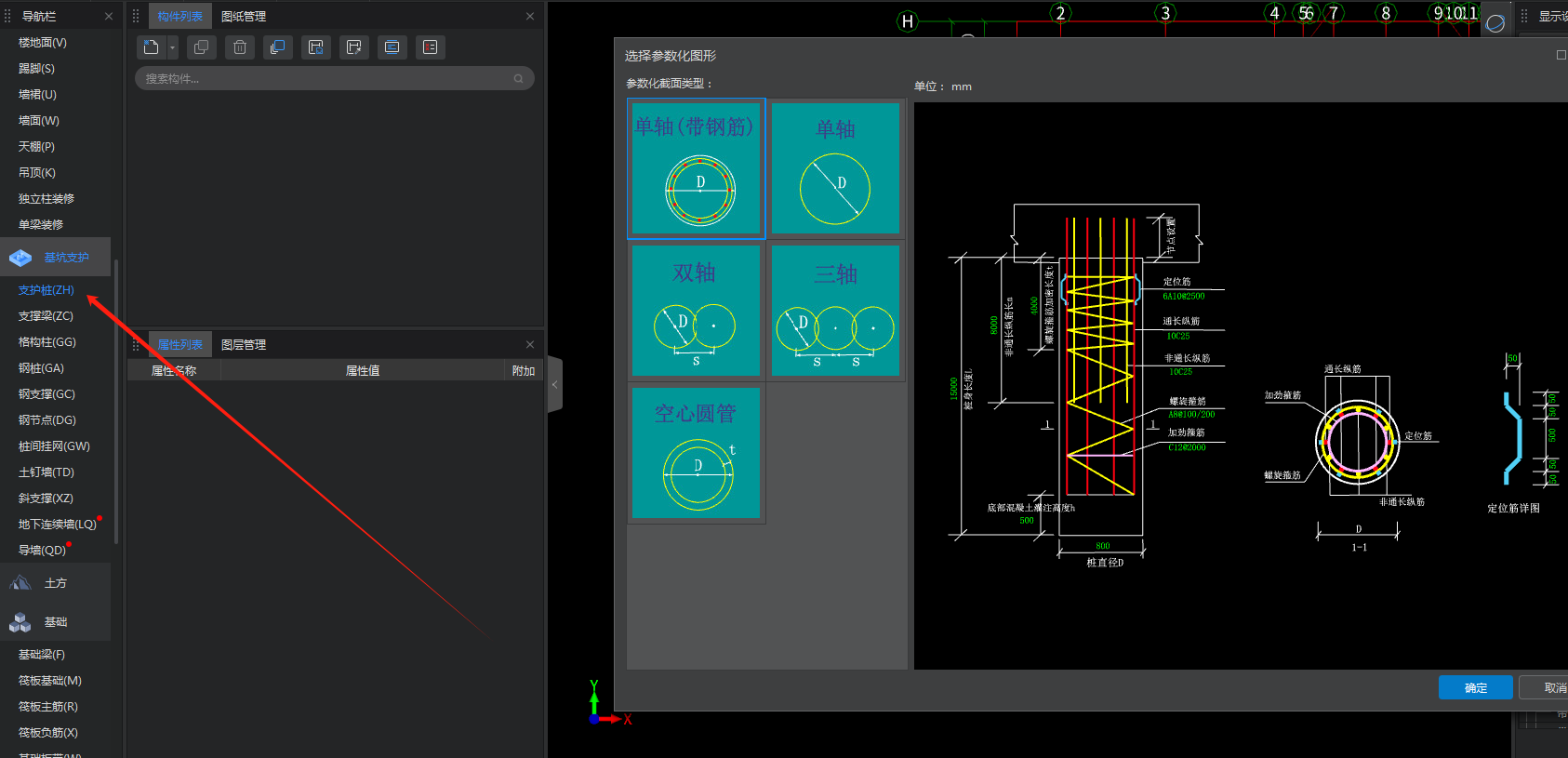Select 三轴 section thumbnail
The height and width of the screenshot is (758, 1568).
coord(835,311)
